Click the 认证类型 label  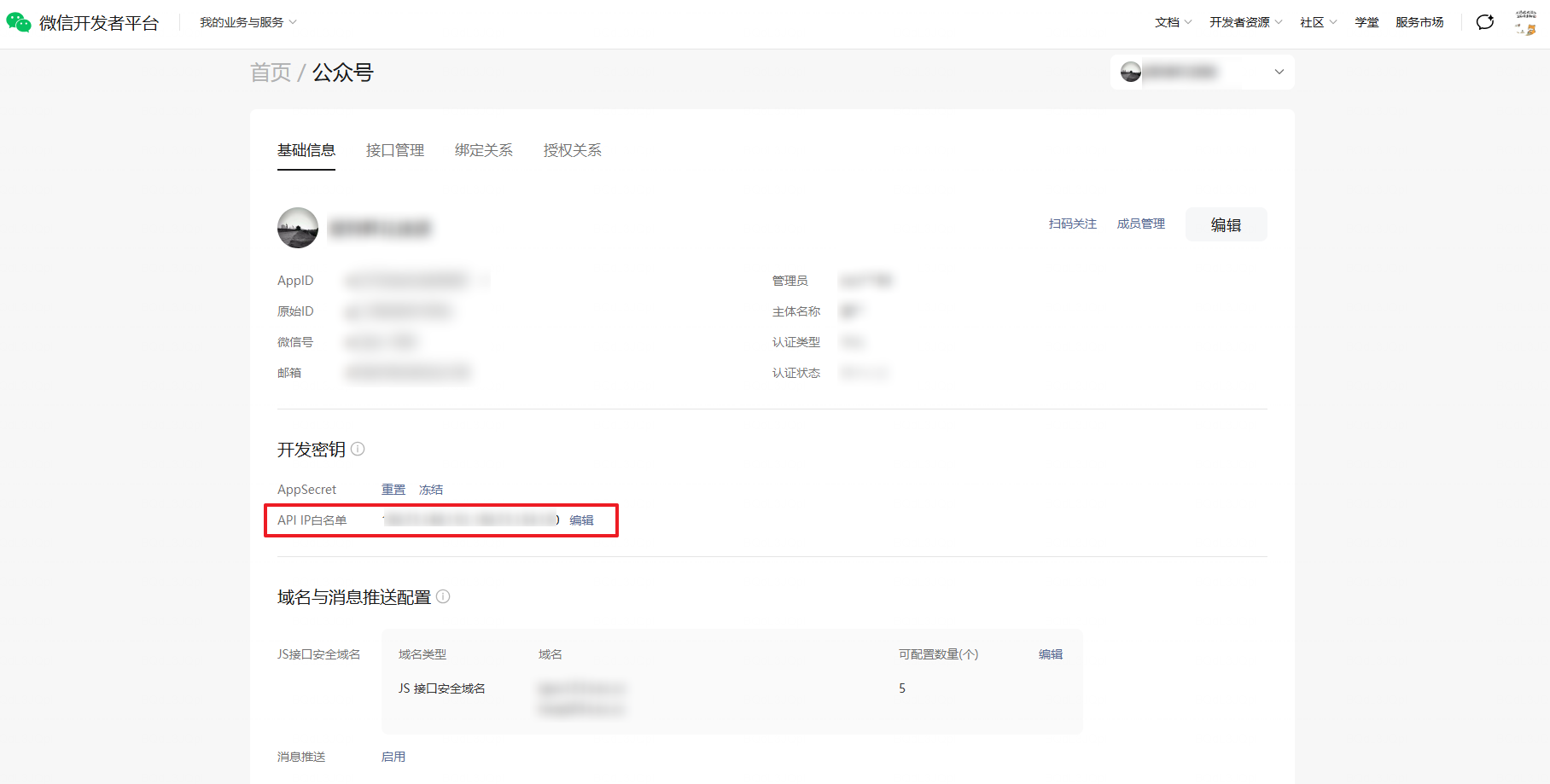click(x=796, y=342)
